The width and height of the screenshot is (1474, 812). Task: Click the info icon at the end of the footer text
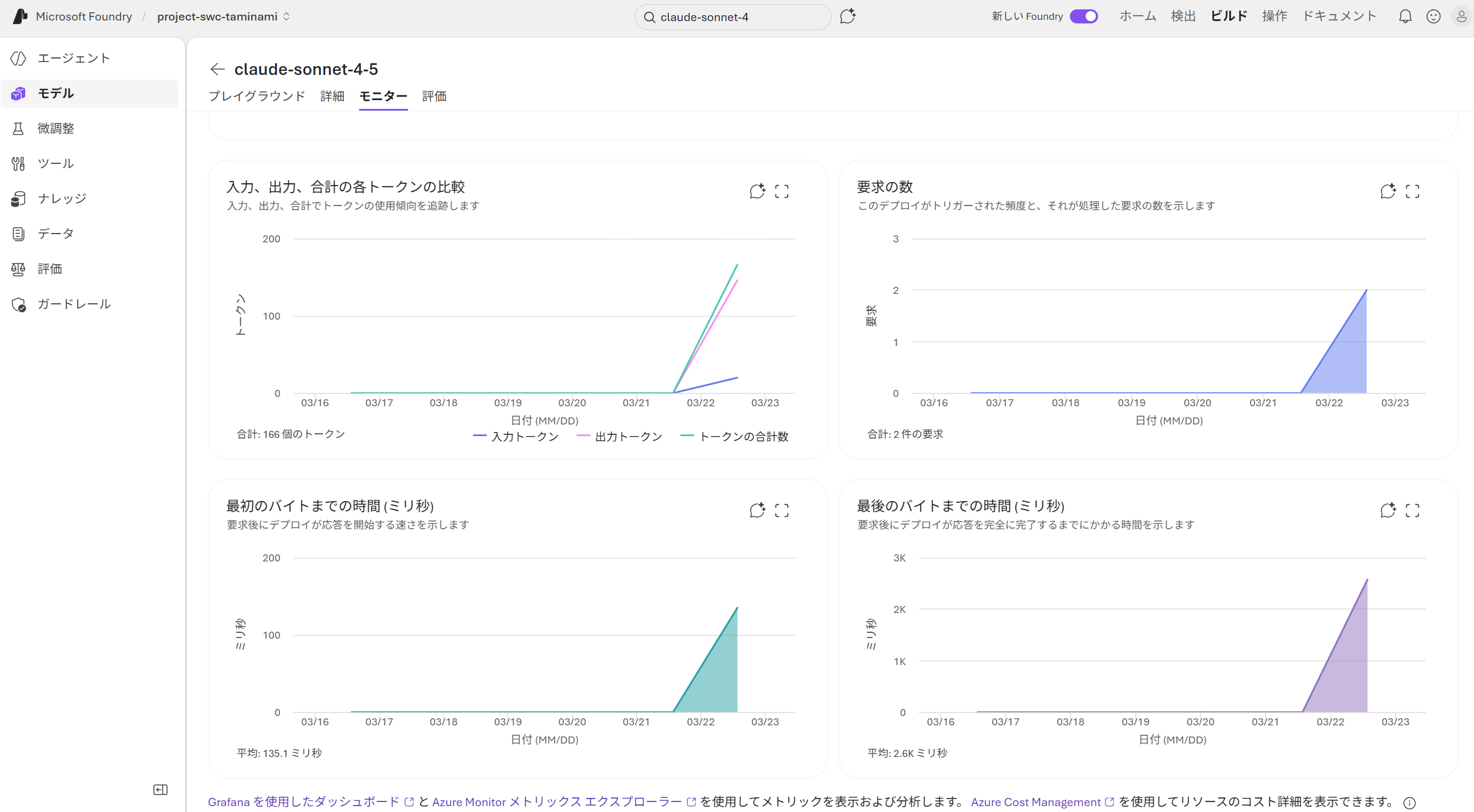click(x=1410, y=803)
